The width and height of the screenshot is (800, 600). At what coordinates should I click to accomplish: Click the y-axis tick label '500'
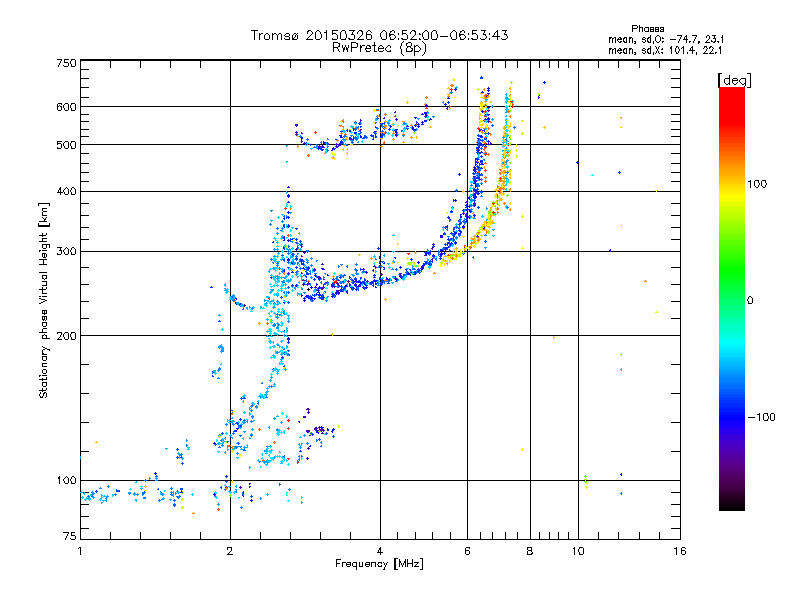click(x=66, y=145)
